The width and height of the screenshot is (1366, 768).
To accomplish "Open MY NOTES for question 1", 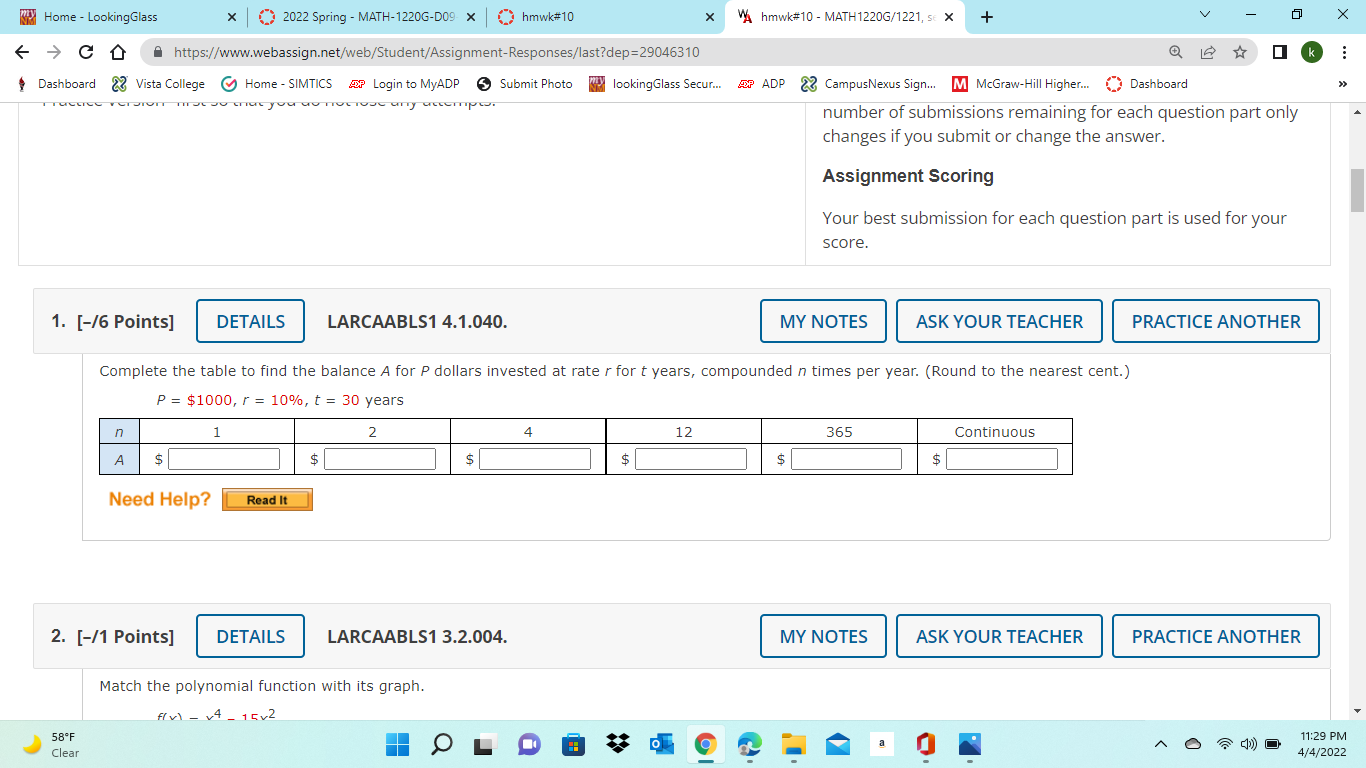I will [x=823, y=321].
